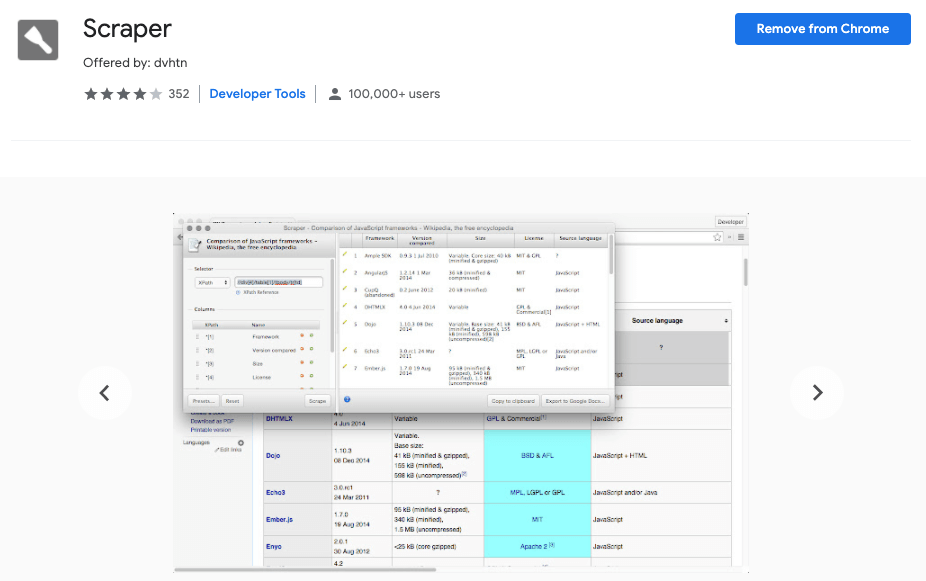Click the vertical scrollbar of previewed Wikipedia page
The image size is (926, 581).
pyautogui.click(x=745, y=273)
